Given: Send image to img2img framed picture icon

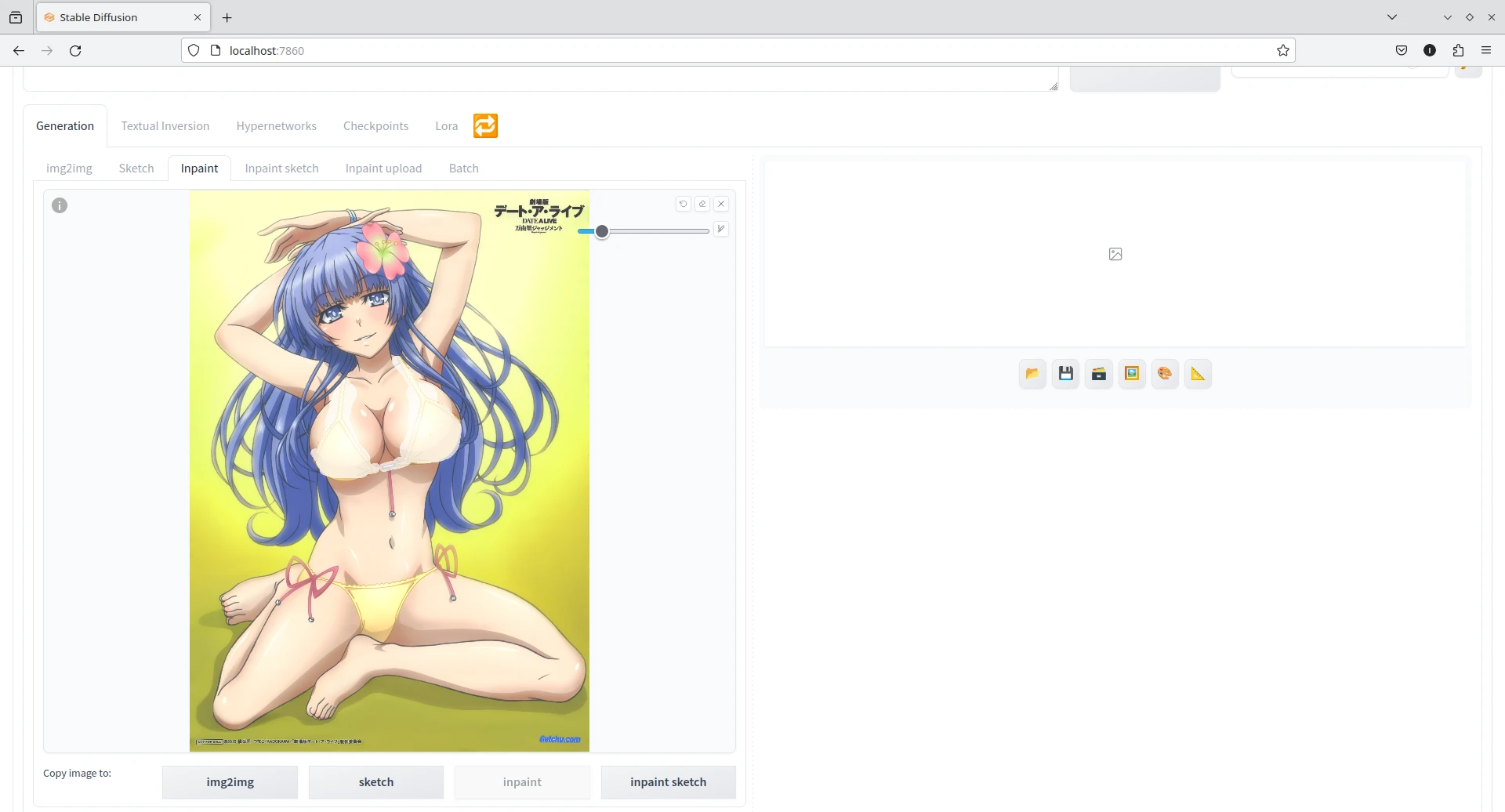Looking at the screenshot, I should pyautogui.click(x=1132, y=374).
